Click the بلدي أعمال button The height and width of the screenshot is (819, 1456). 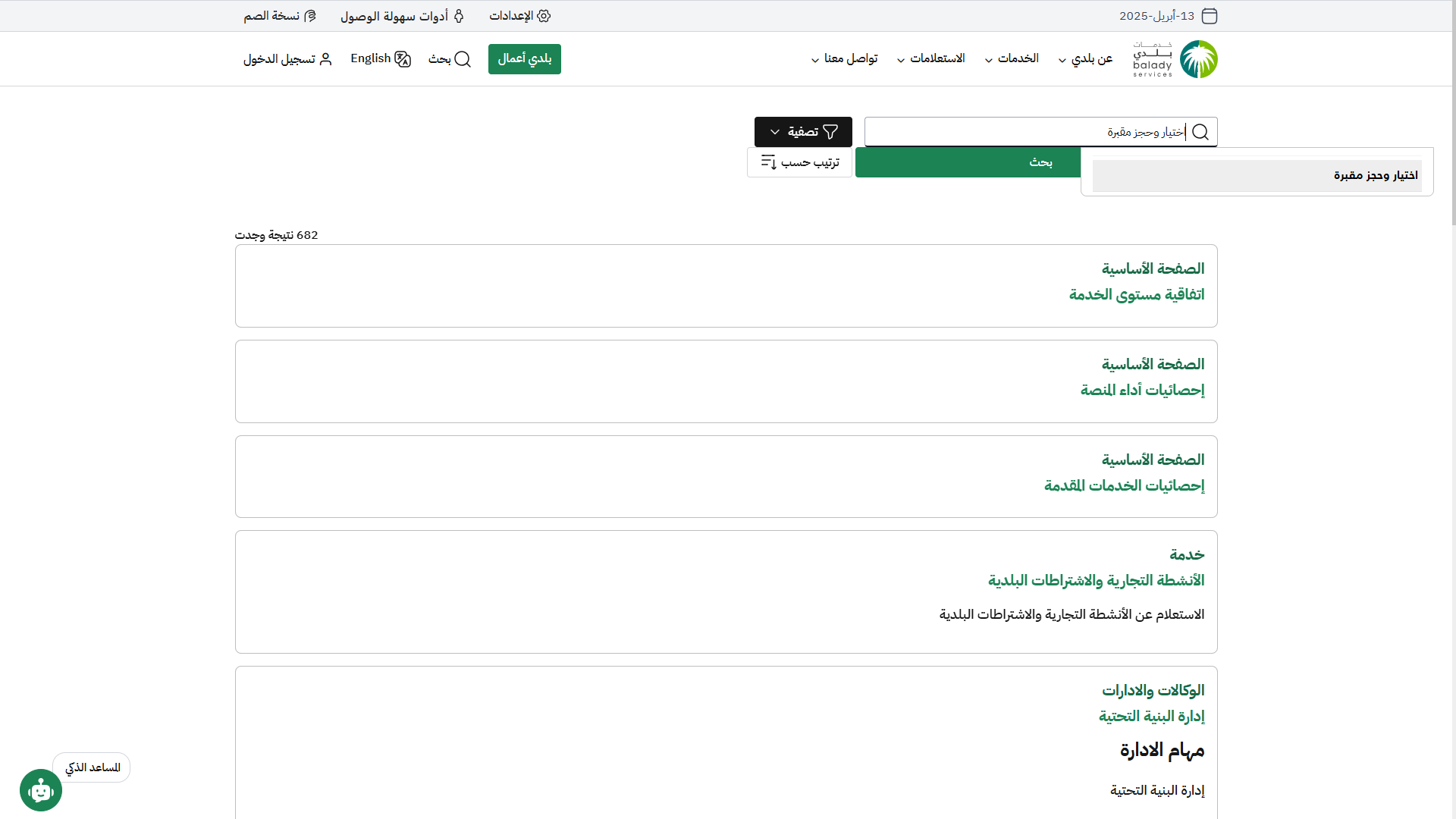tap(524, 58)
